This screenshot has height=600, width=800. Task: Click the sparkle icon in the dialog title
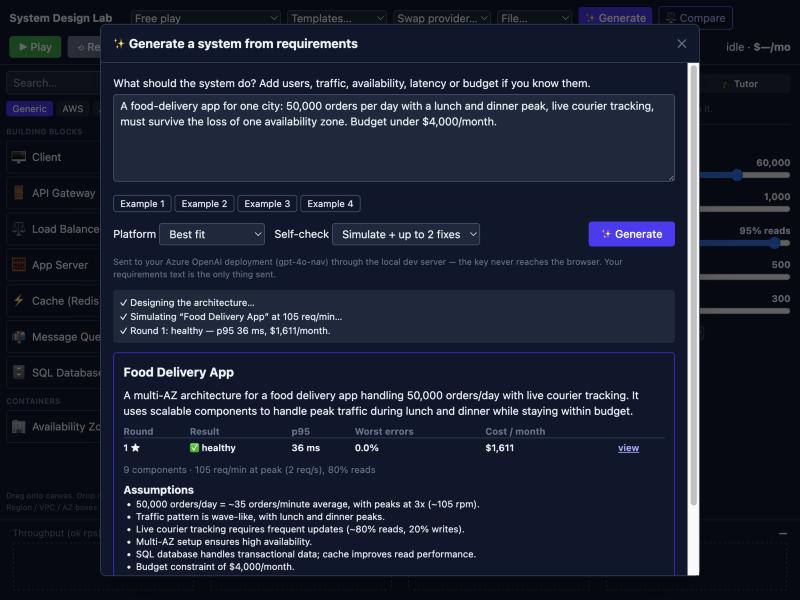pos(119,44)
